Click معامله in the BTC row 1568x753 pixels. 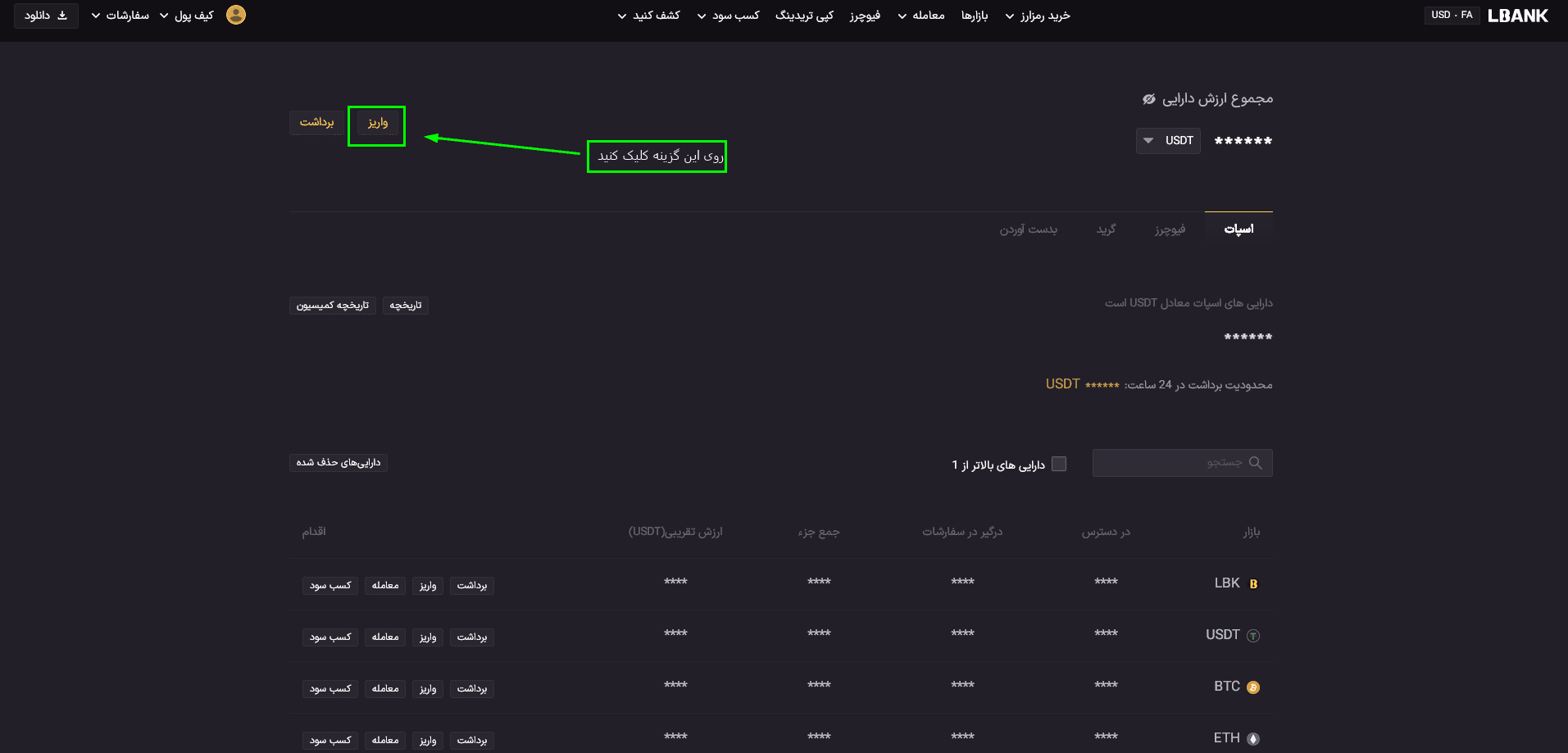(385, 689)
